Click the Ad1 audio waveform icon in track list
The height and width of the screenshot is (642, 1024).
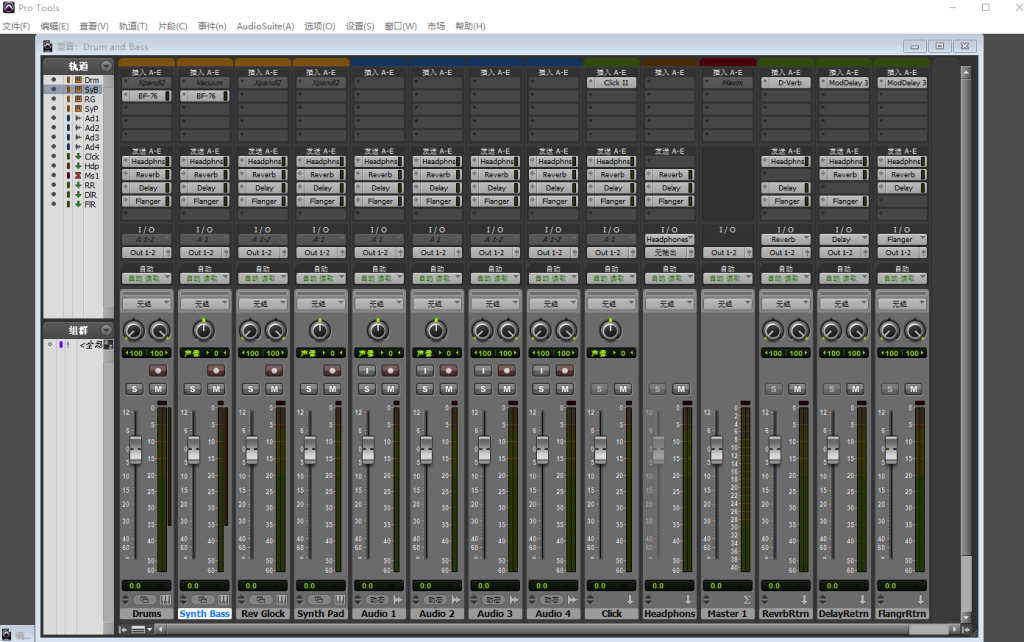pos(78,118)
